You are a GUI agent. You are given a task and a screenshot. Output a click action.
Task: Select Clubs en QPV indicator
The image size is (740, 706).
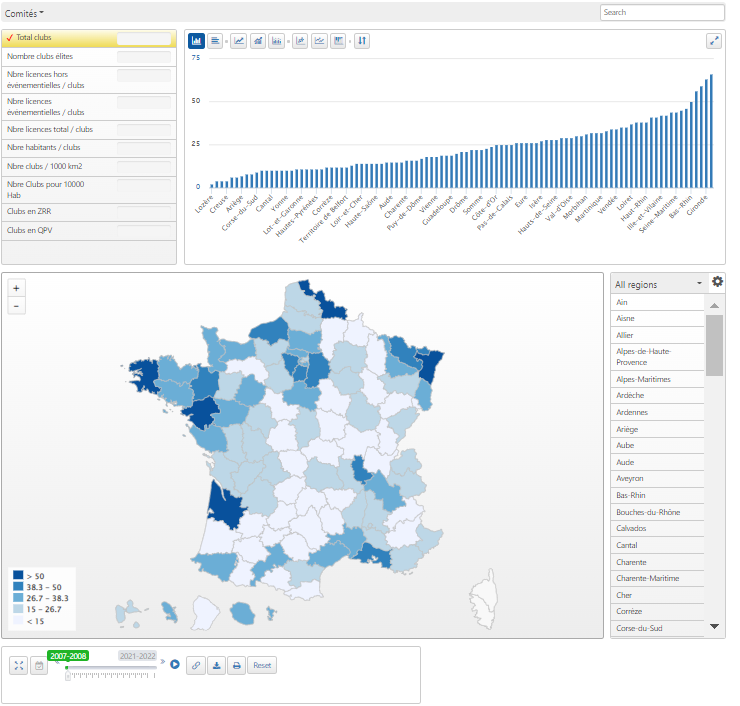tap(89, 231)
